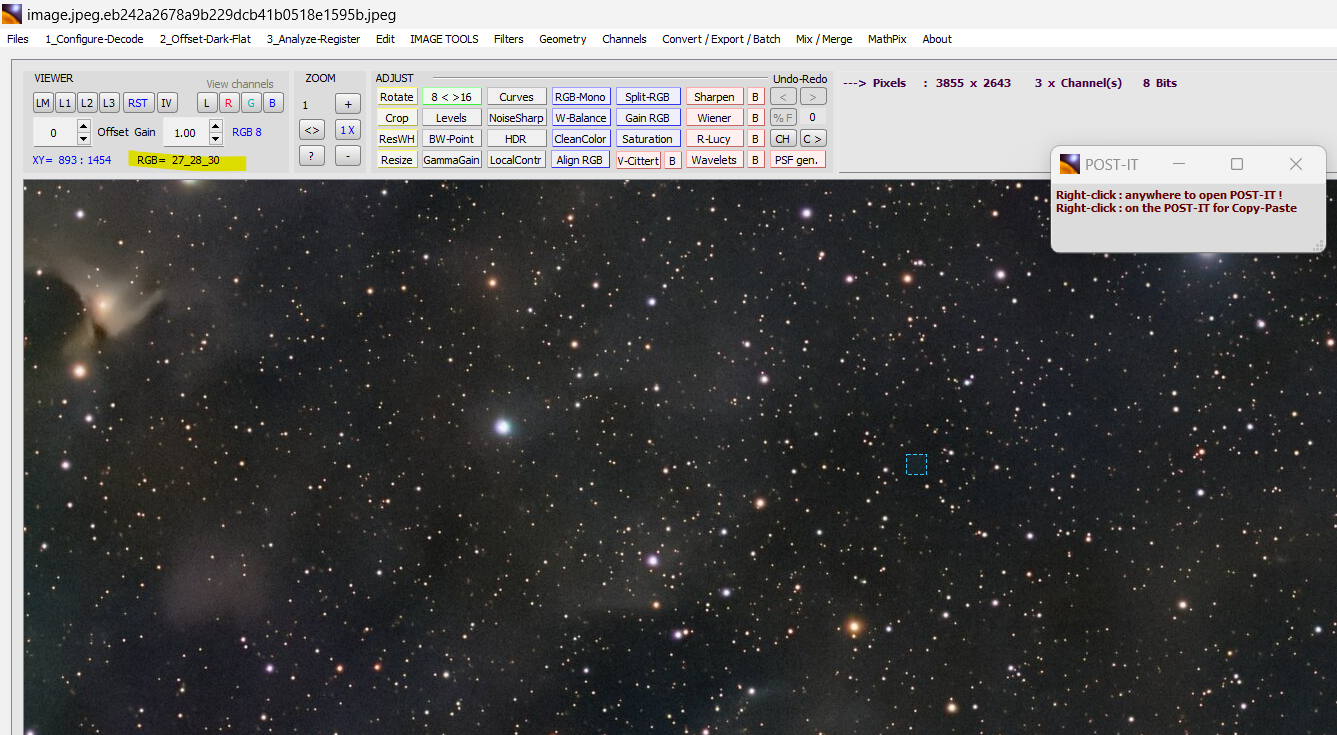Click the 8 < > 16 bit conversion button
1337x735 pixels.
click(x=451, y=97)
